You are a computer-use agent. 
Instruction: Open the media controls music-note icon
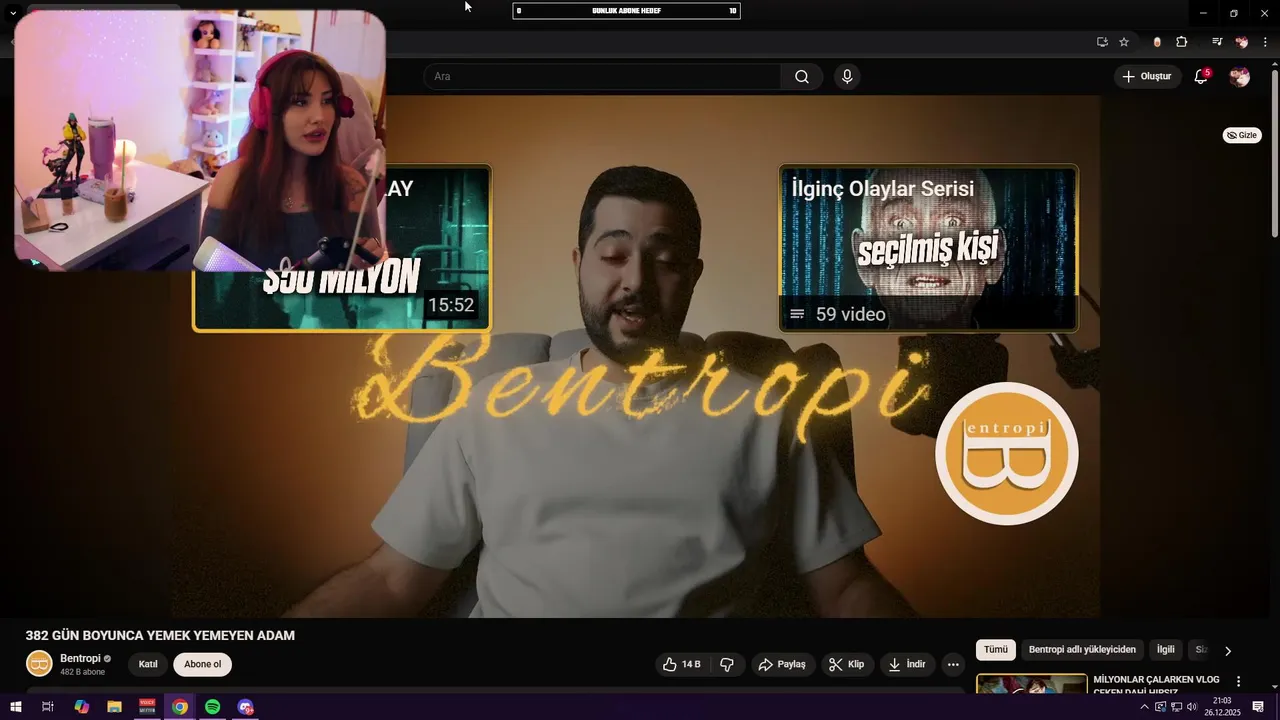click(x=1217, y=42)
